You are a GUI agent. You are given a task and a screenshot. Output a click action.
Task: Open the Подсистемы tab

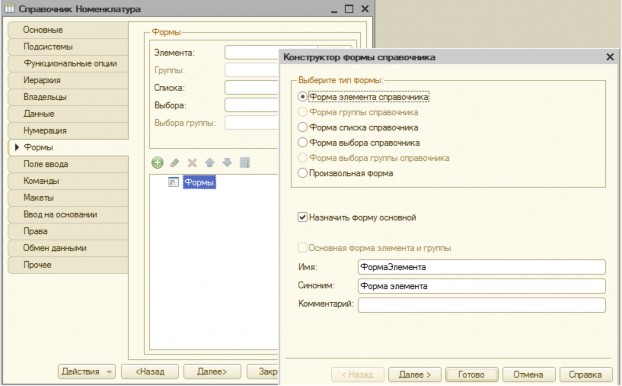tap(68, 46)
